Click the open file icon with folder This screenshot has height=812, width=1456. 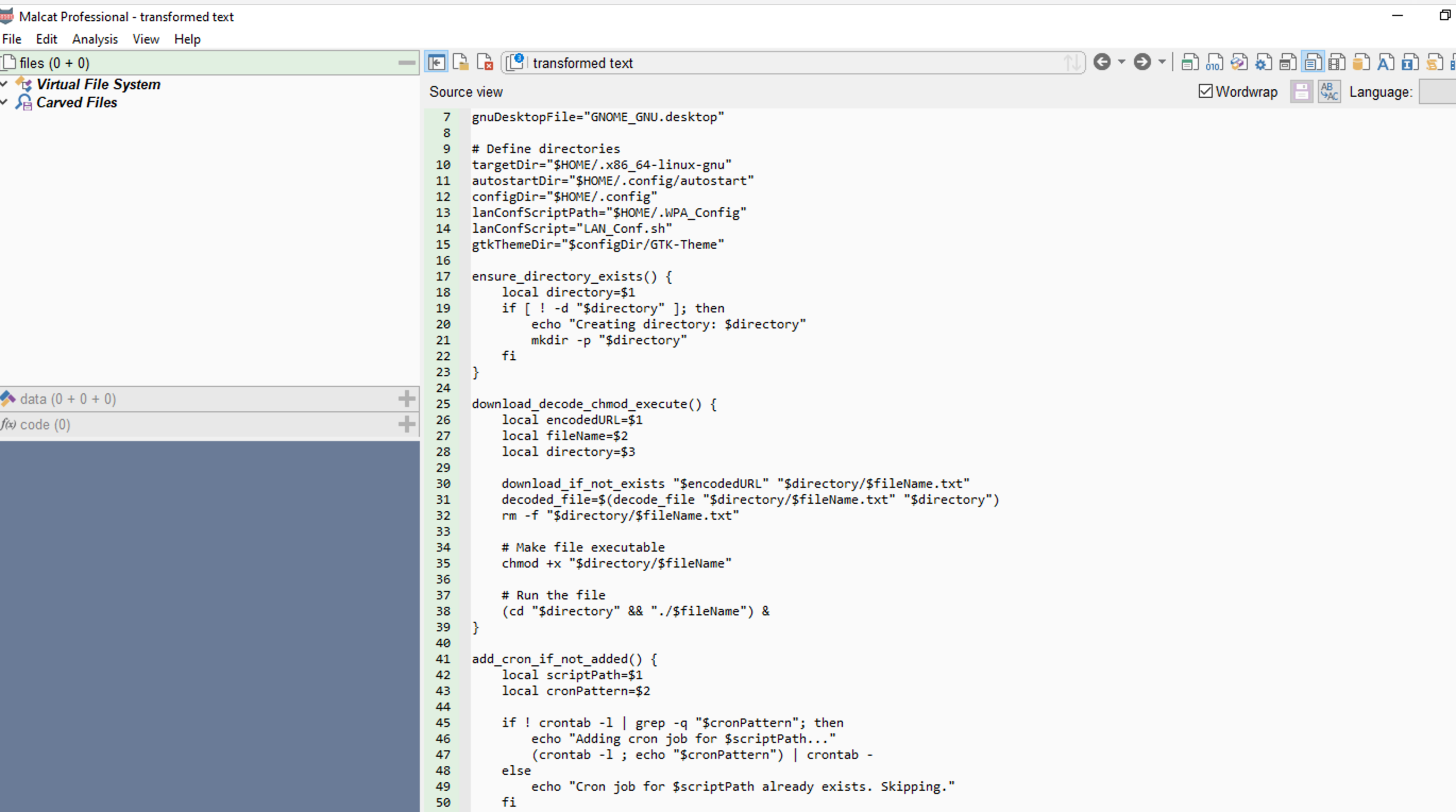coord(461,62)
